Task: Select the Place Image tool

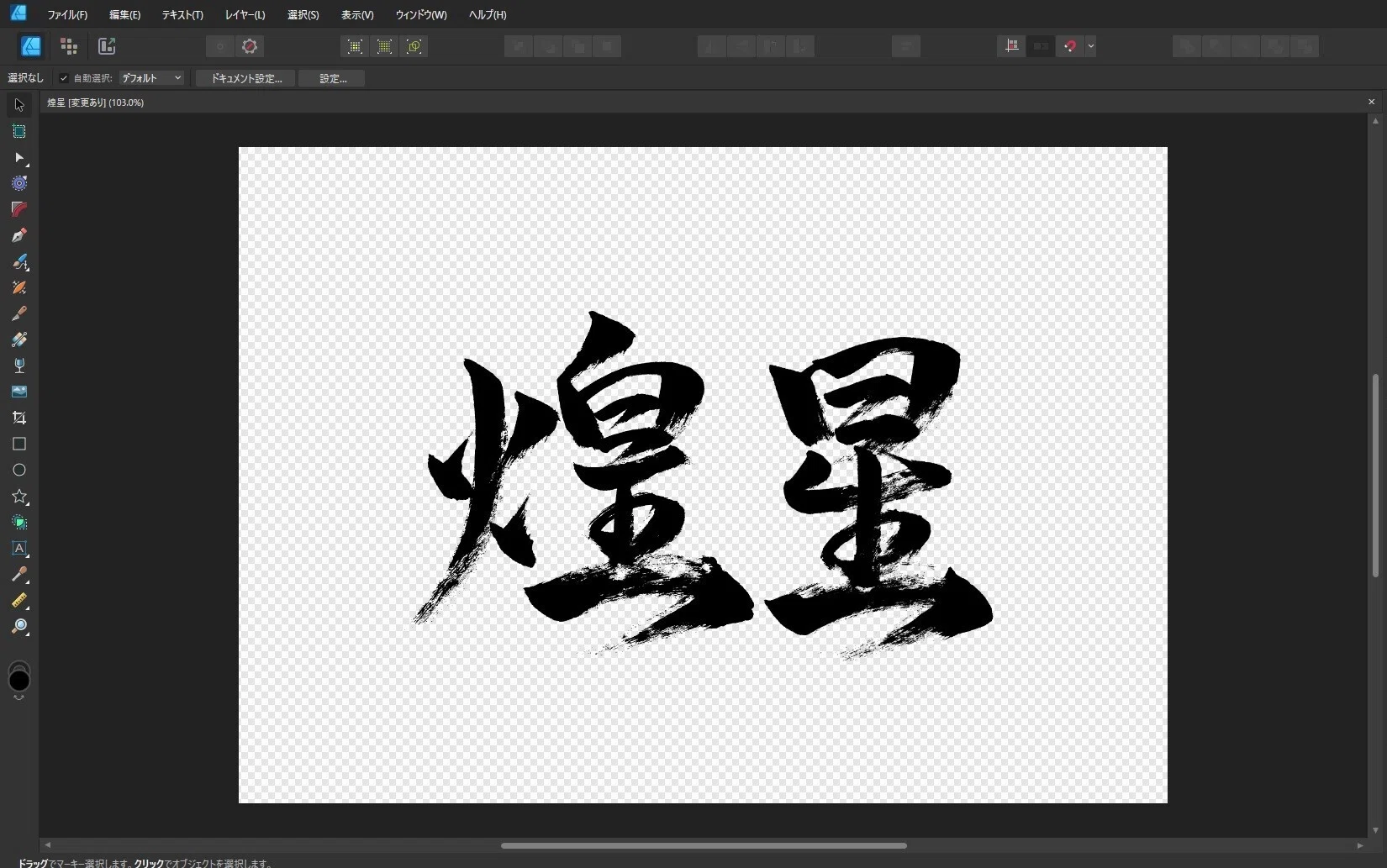Action: [x=18, y=392]
